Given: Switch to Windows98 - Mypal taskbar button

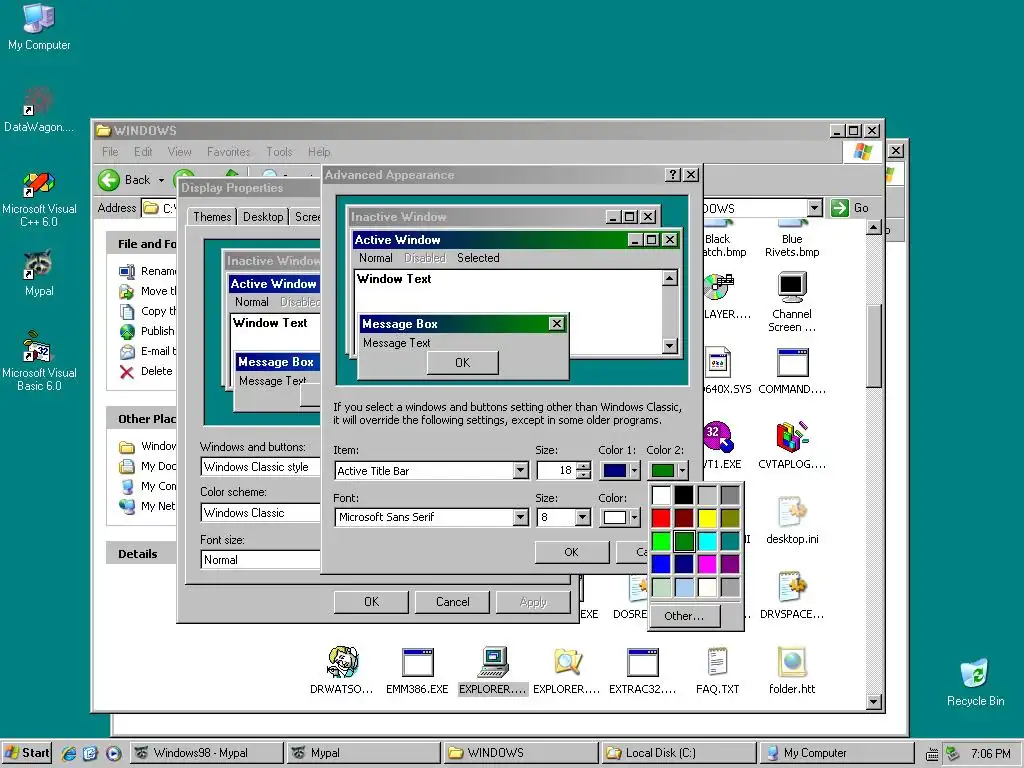Looking at the screenshot, I should [206, 753].
